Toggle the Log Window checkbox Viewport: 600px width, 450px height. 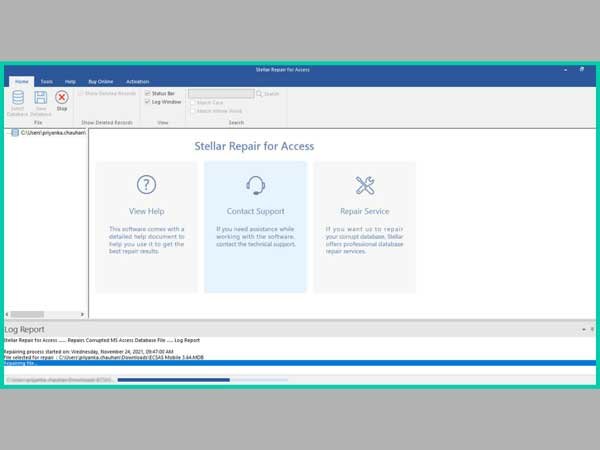[147, 102]
